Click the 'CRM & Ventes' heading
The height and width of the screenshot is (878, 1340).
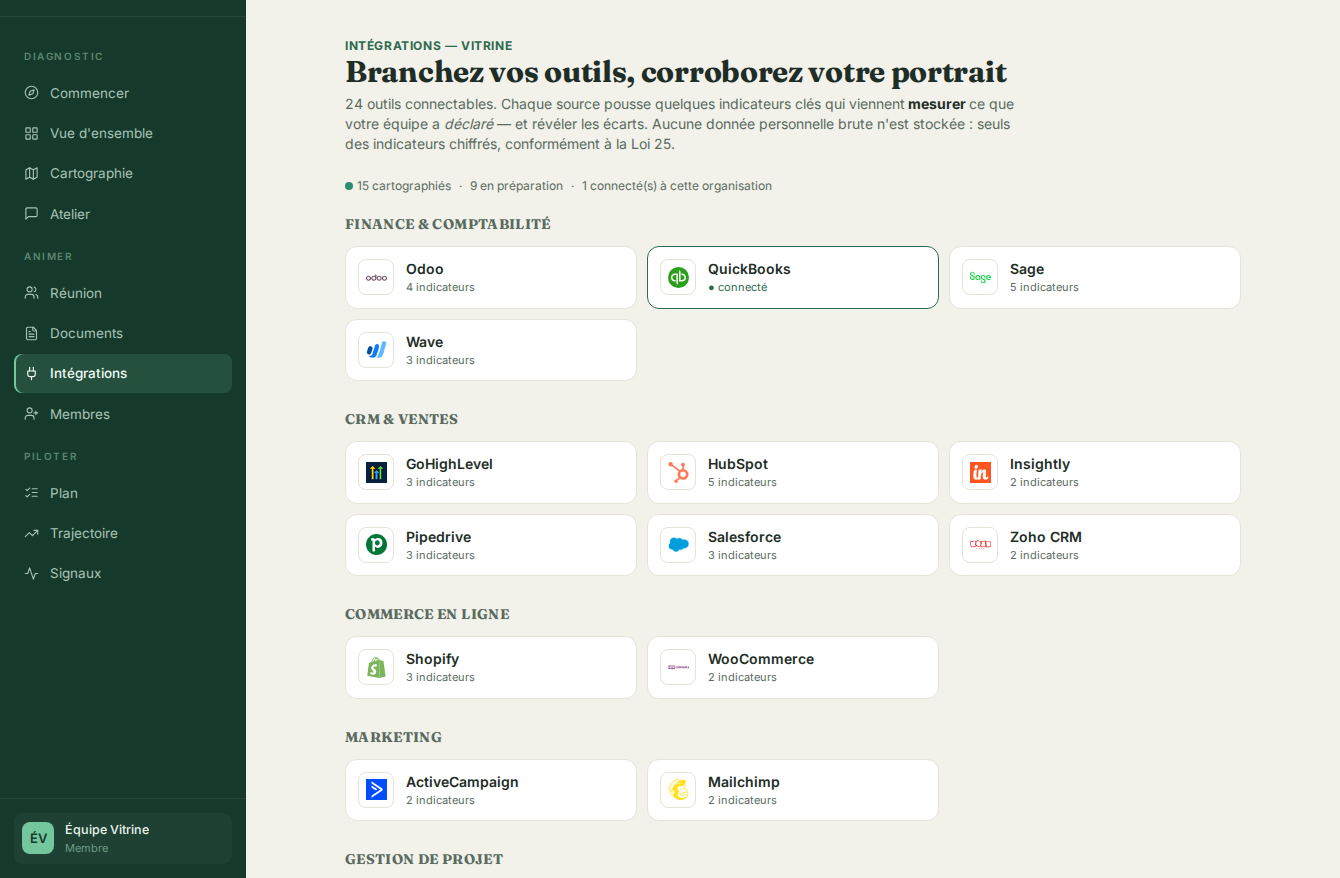click(x=401, y=419)
